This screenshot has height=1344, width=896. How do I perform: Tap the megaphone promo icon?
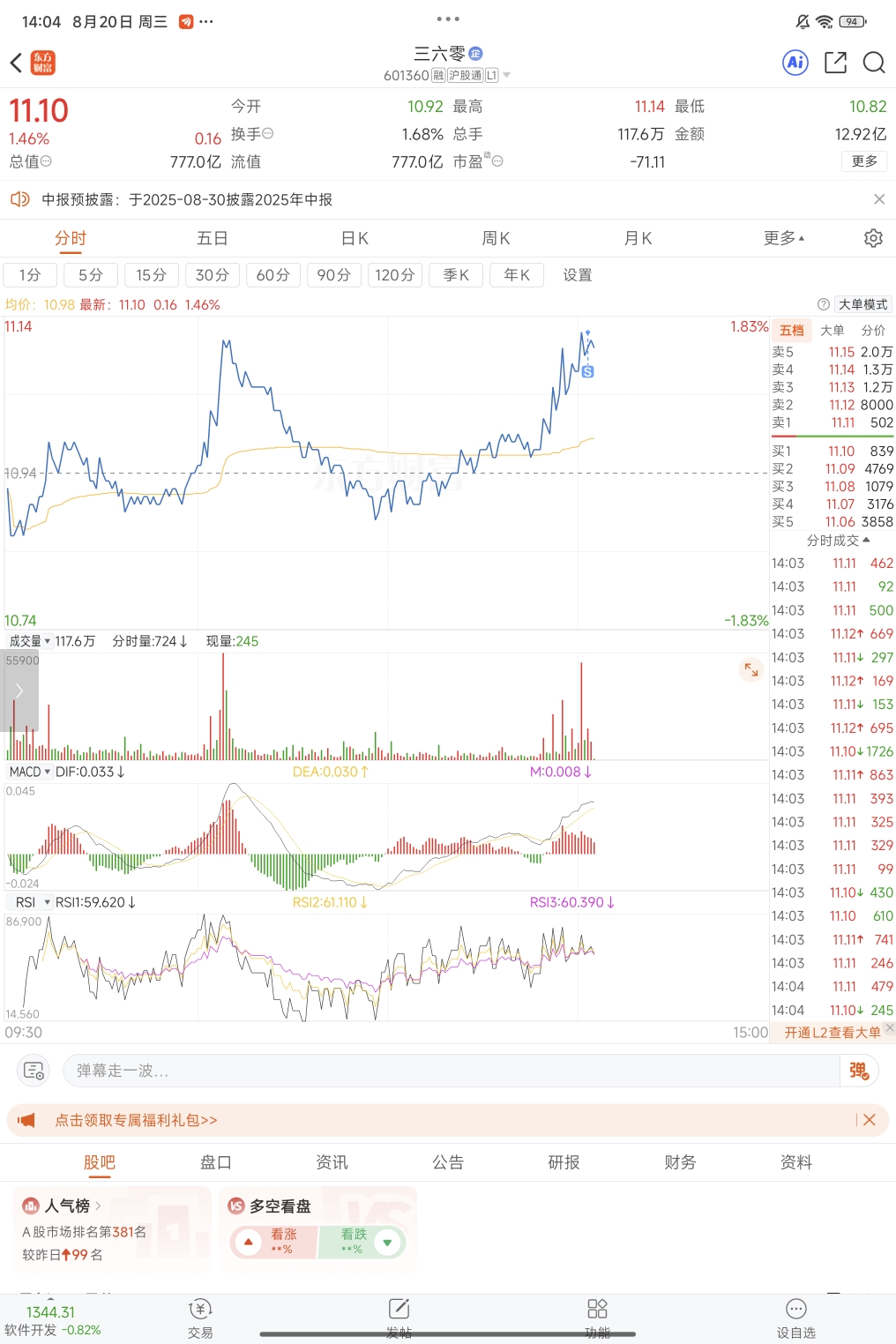[26, 1120]
